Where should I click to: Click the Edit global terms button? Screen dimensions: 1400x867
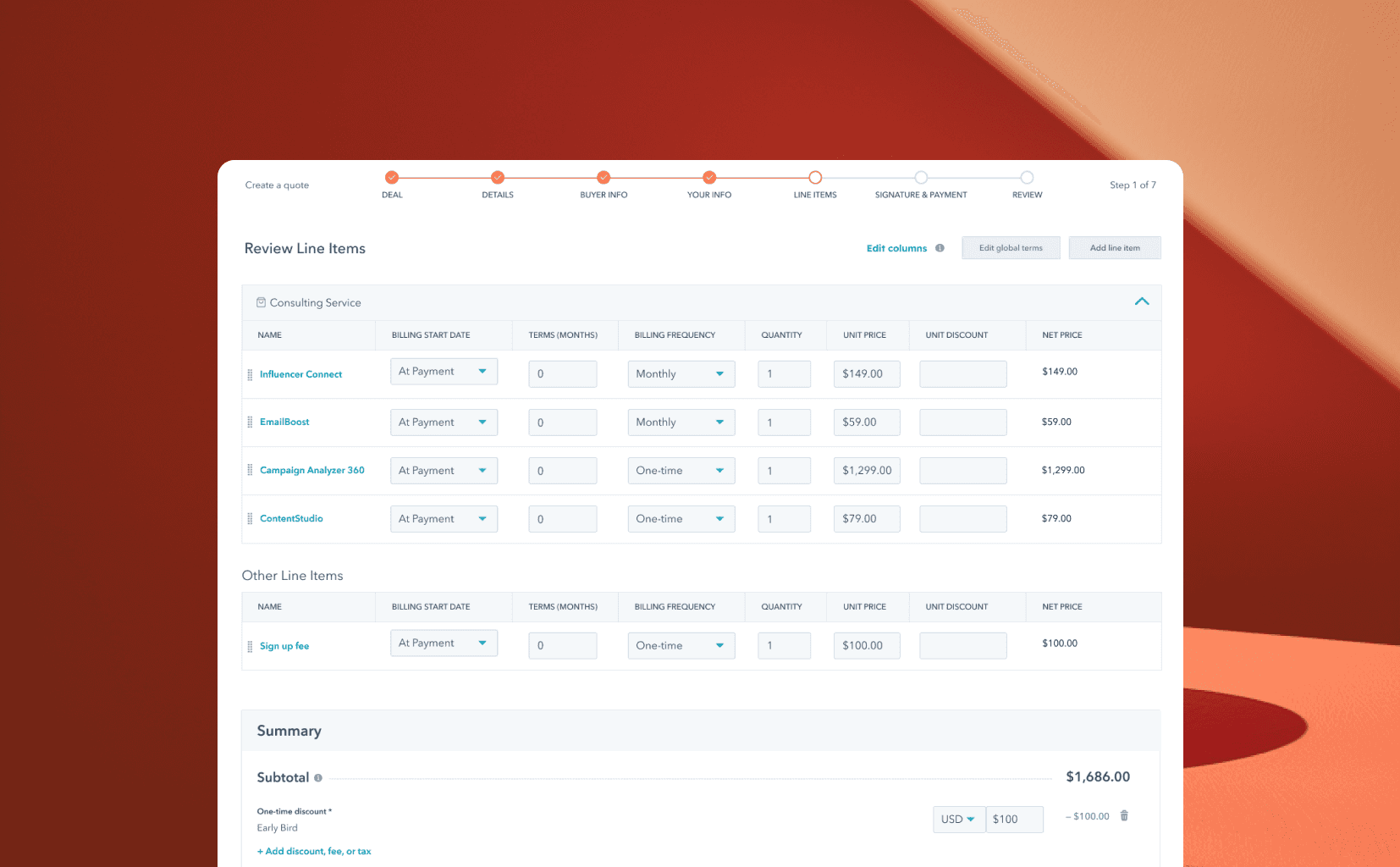click(x=1011, y=248)
